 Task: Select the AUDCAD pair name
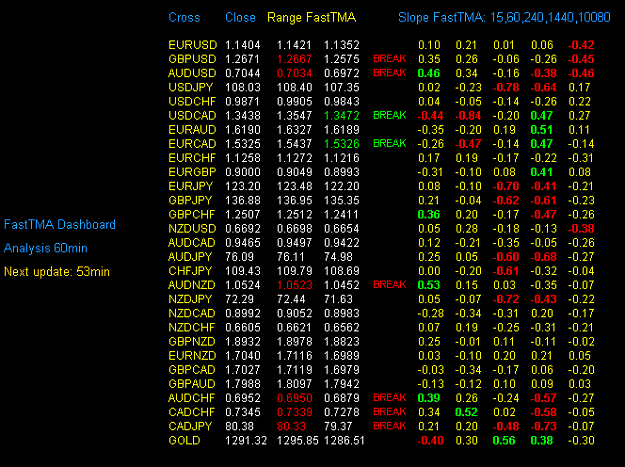192,243
